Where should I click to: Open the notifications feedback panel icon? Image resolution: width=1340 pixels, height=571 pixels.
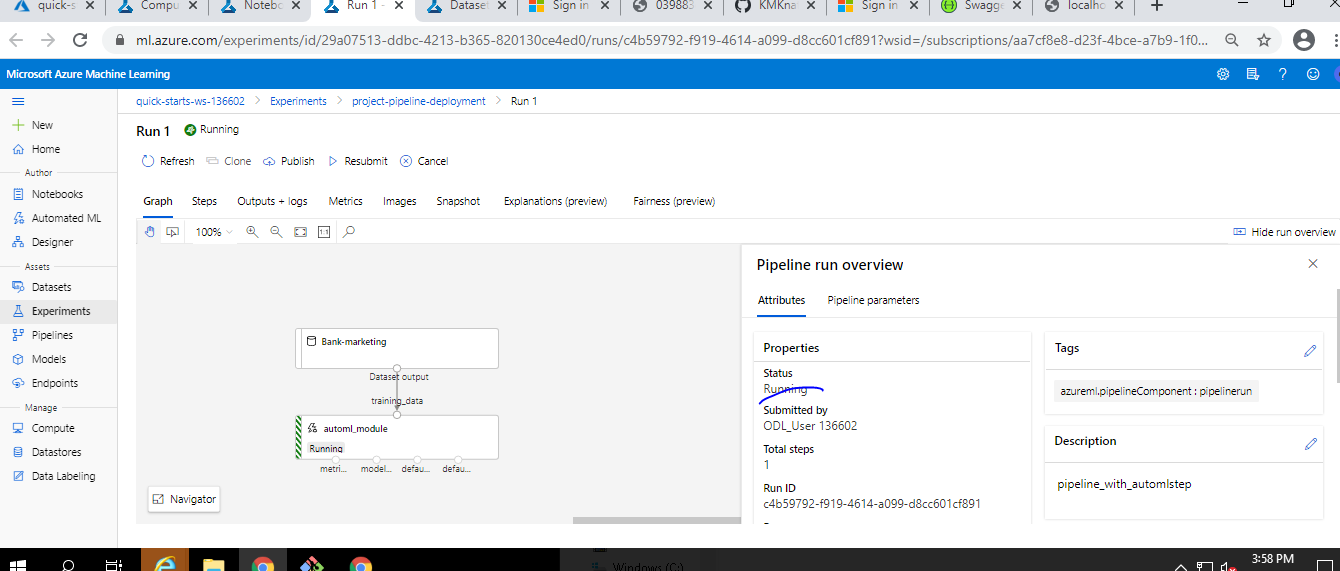(1252, 74)
